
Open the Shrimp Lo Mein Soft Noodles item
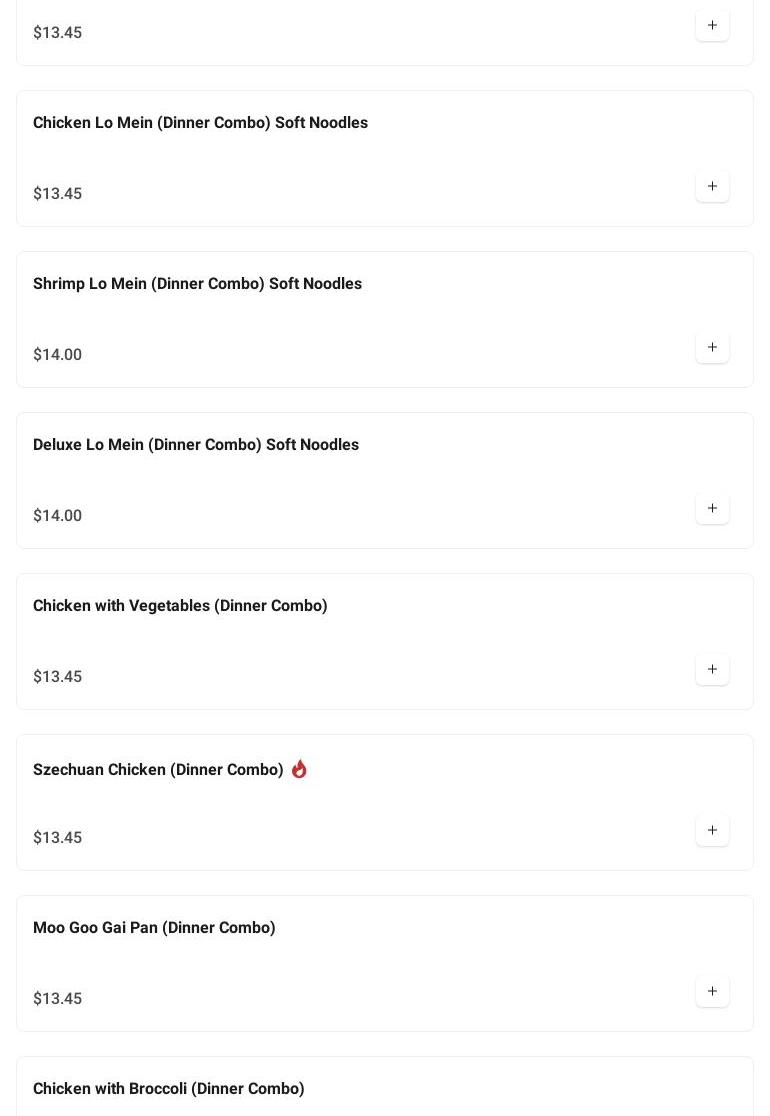pyautogui.click(x=197, y=284)
